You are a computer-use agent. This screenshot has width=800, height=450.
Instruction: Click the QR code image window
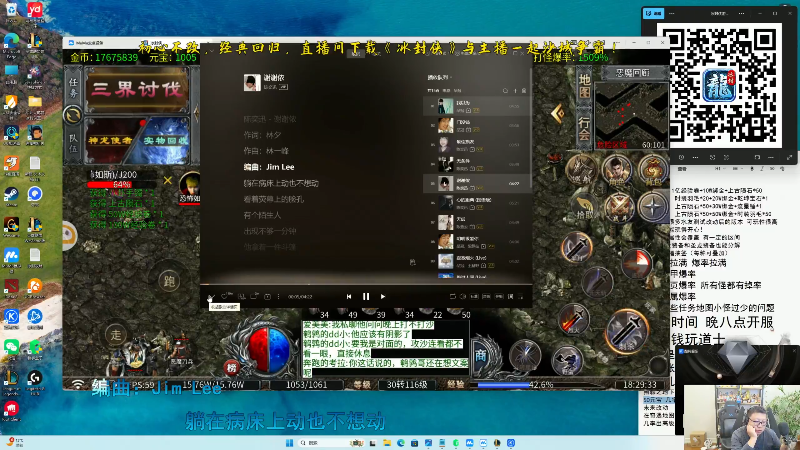[x=720, y=85]
